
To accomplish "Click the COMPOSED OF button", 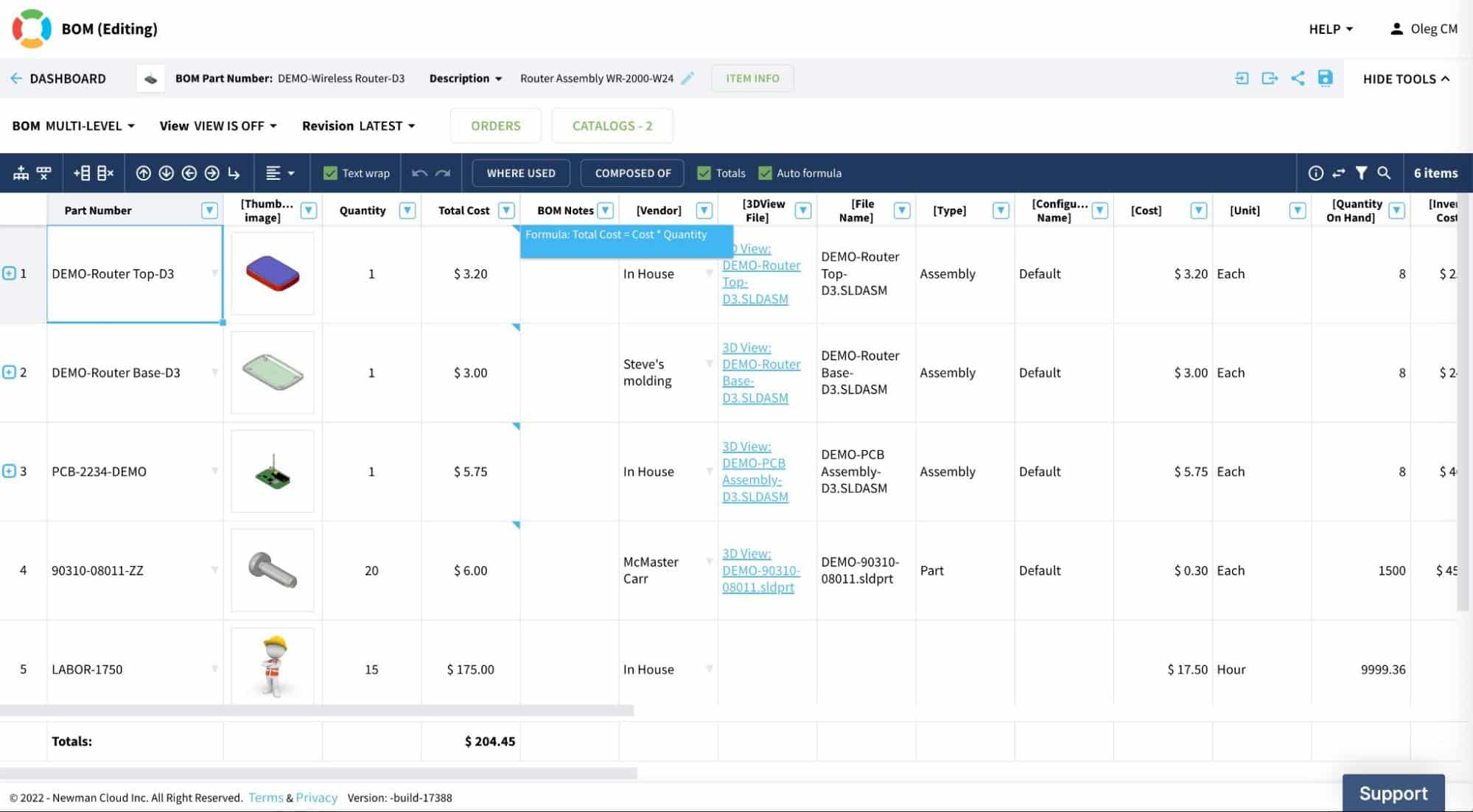I will [x=633, y=173].
